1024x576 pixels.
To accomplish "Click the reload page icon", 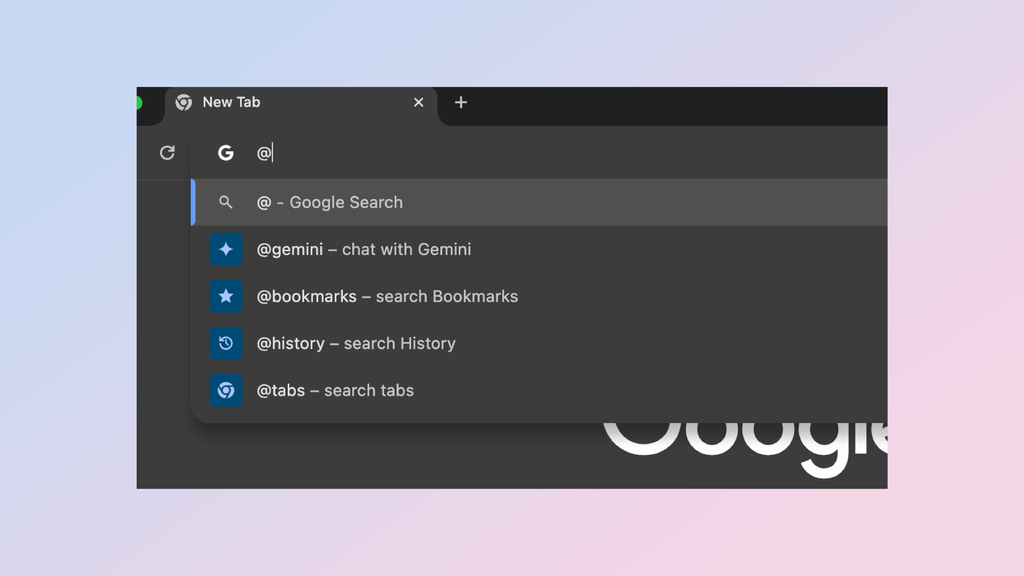I will [167, 153].
